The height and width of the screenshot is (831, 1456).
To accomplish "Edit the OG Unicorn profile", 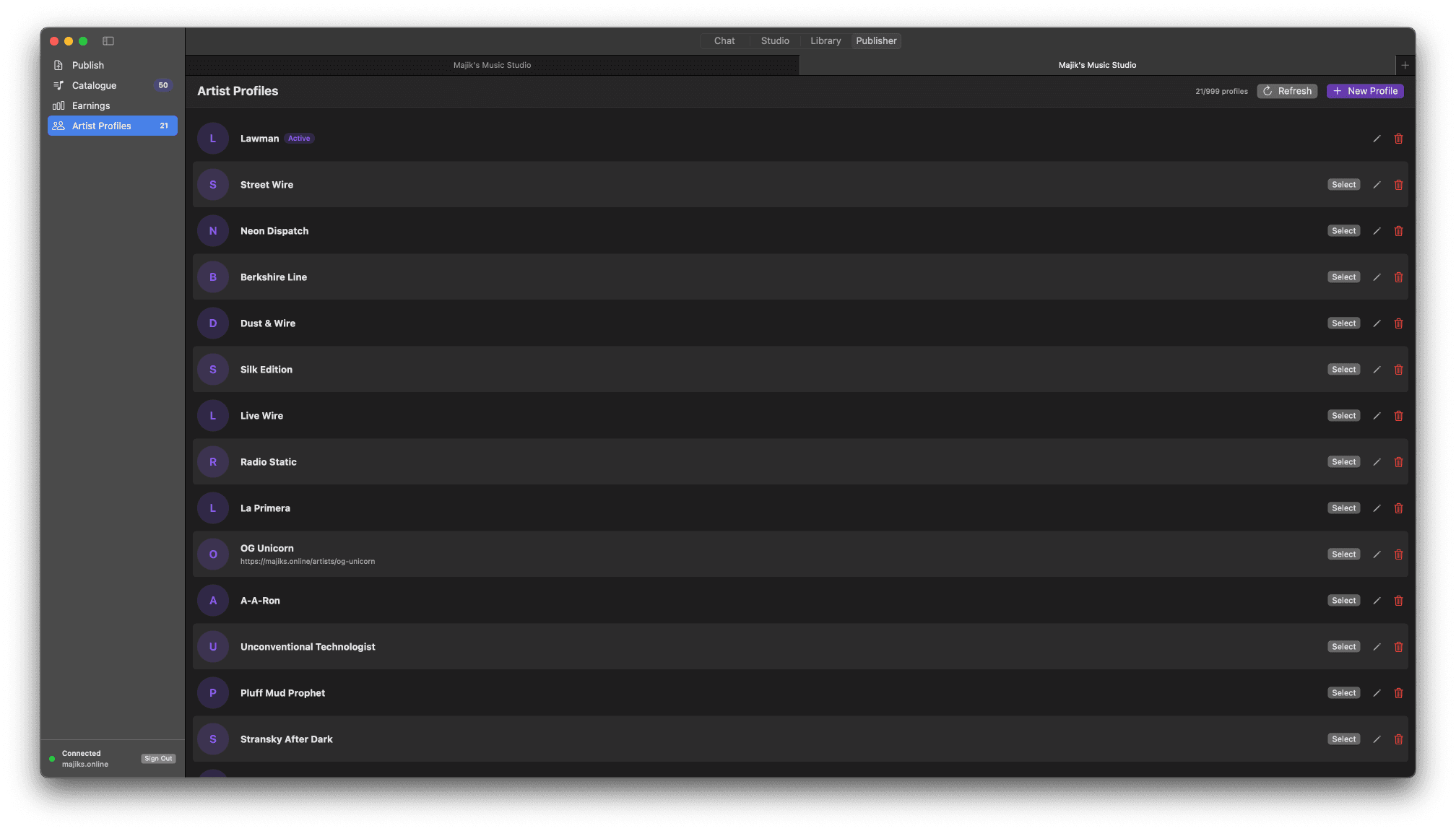I will point(1377,554).
